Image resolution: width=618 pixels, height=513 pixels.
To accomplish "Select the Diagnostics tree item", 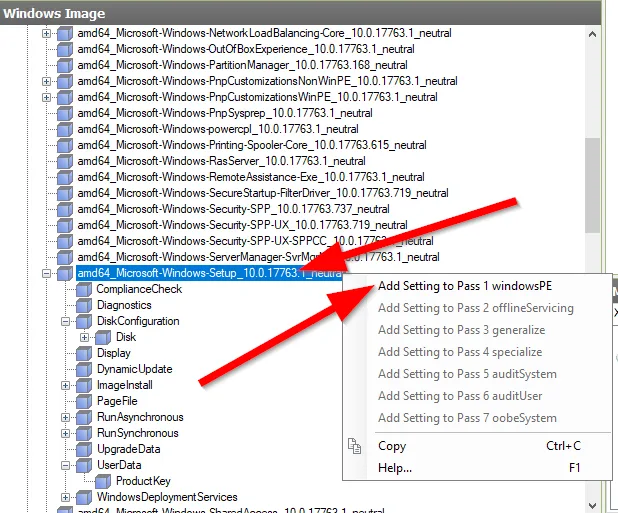I will pyautogui.click(x=124, y=305).
